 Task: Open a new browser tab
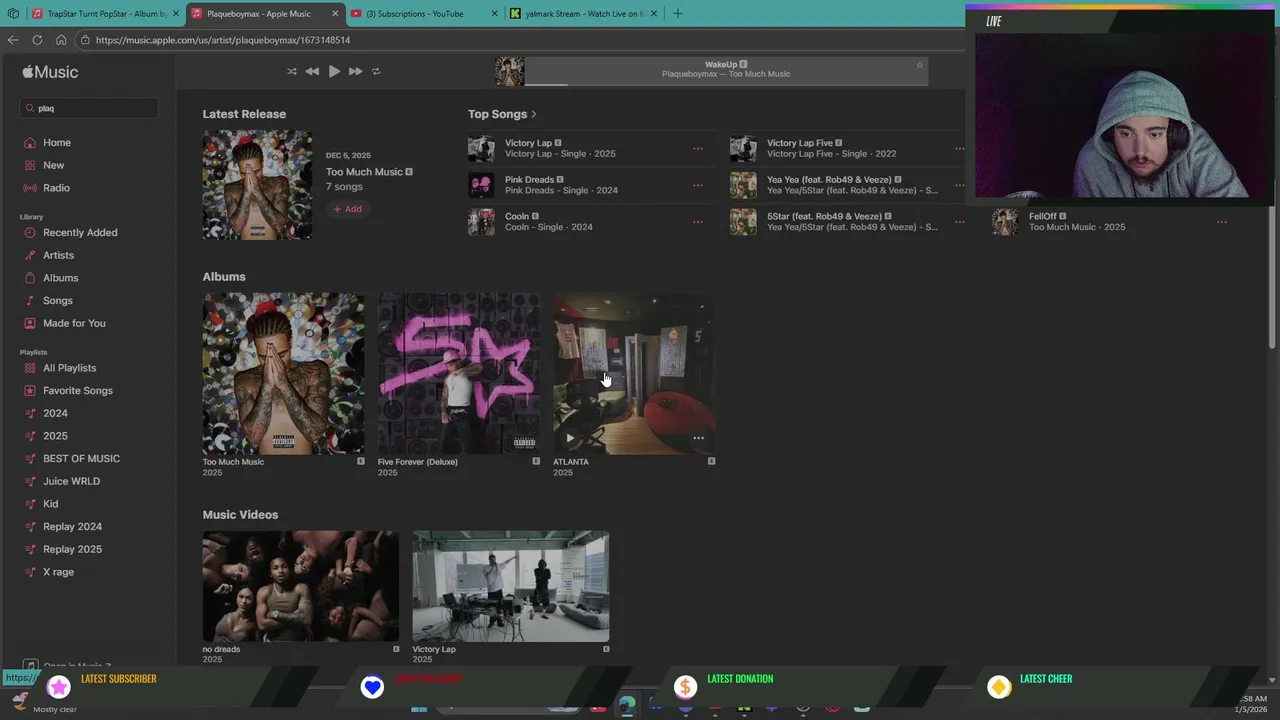pyautogui.click(x=678, y=14)
